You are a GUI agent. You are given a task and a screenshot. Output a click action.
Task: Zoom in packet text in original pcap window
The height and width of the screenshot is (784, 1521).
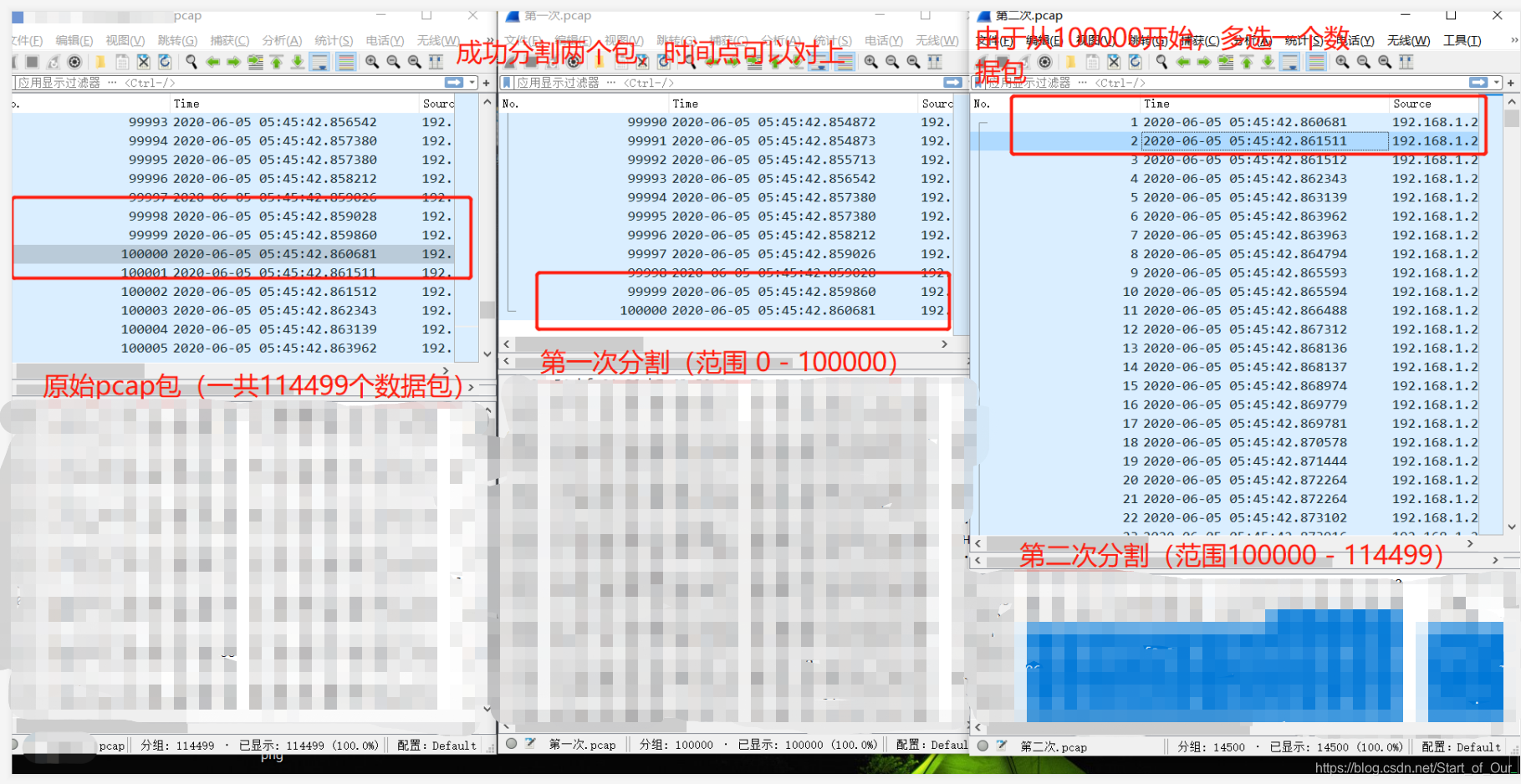coord(372,62)
